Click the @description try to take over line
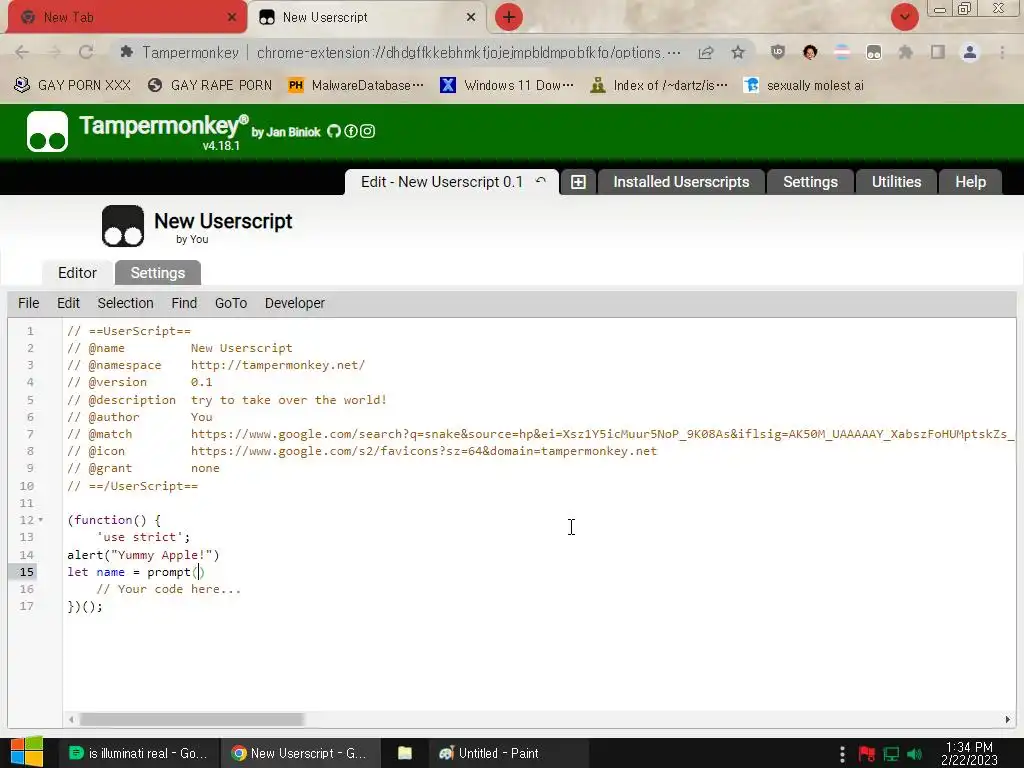The image size is (1024, 768). click(227, 400)
